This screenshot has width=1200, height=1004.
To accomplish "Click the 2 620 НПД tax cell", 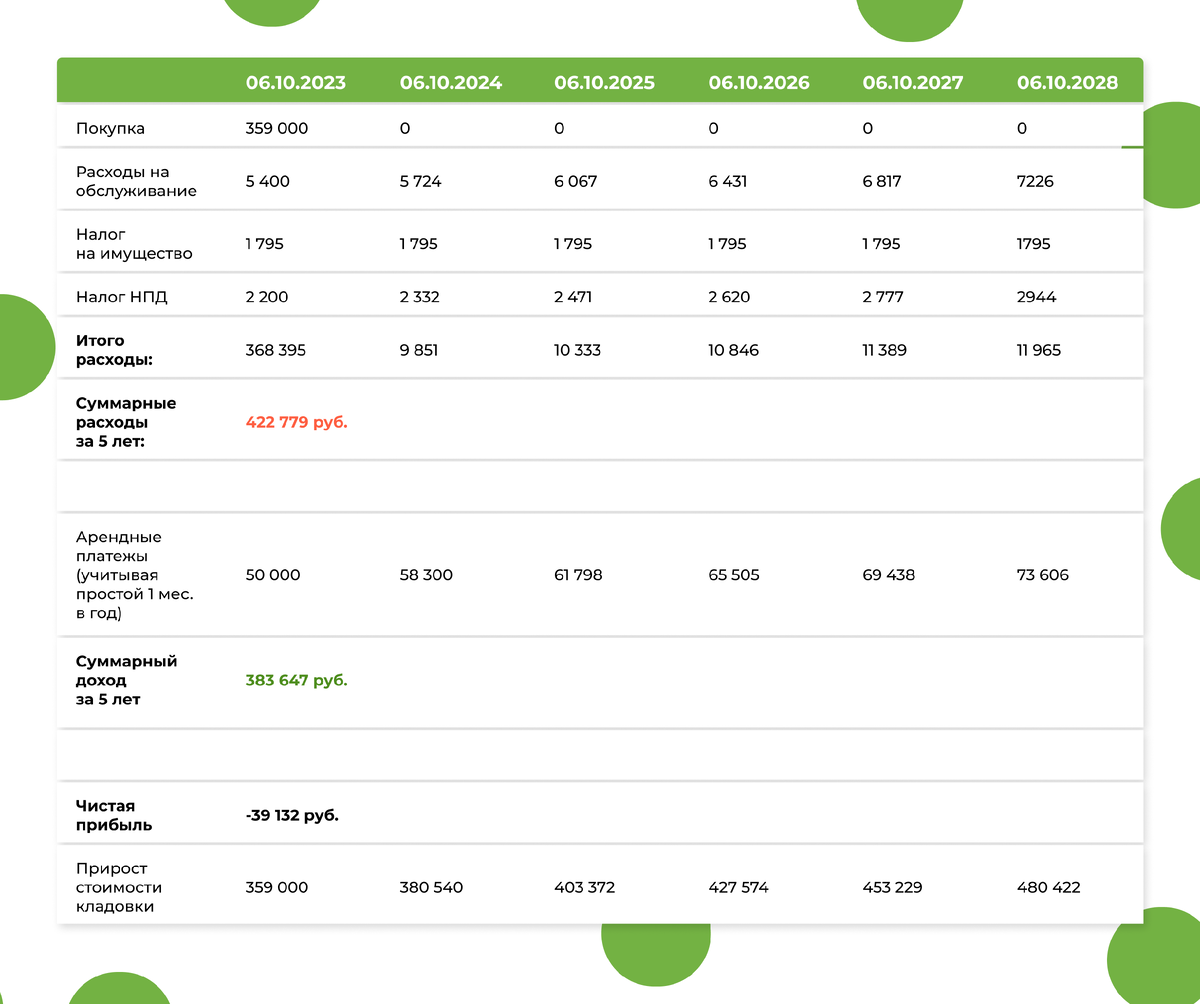I will (x=729, y=297).
